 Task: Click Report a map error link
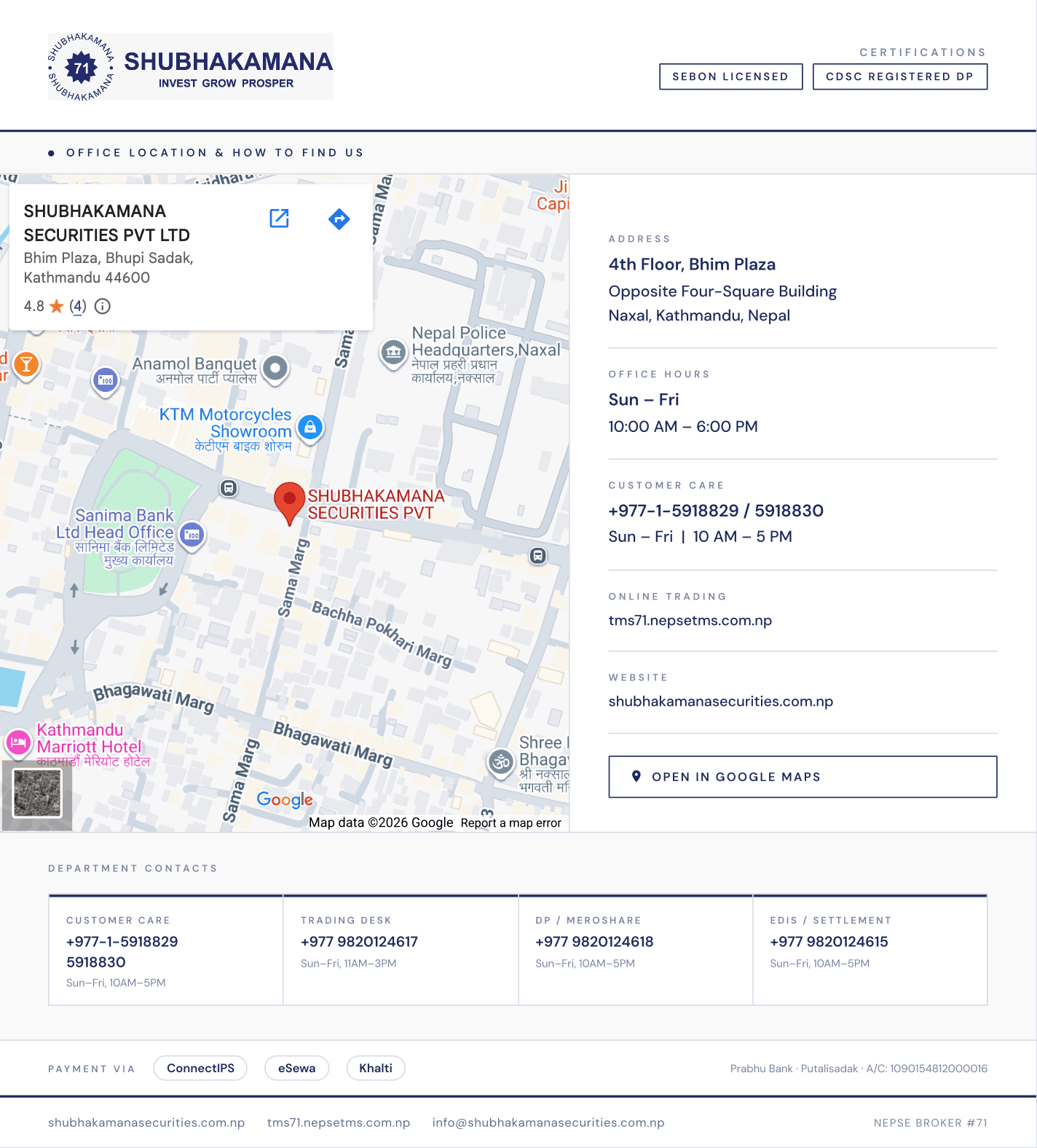[511, 822]
